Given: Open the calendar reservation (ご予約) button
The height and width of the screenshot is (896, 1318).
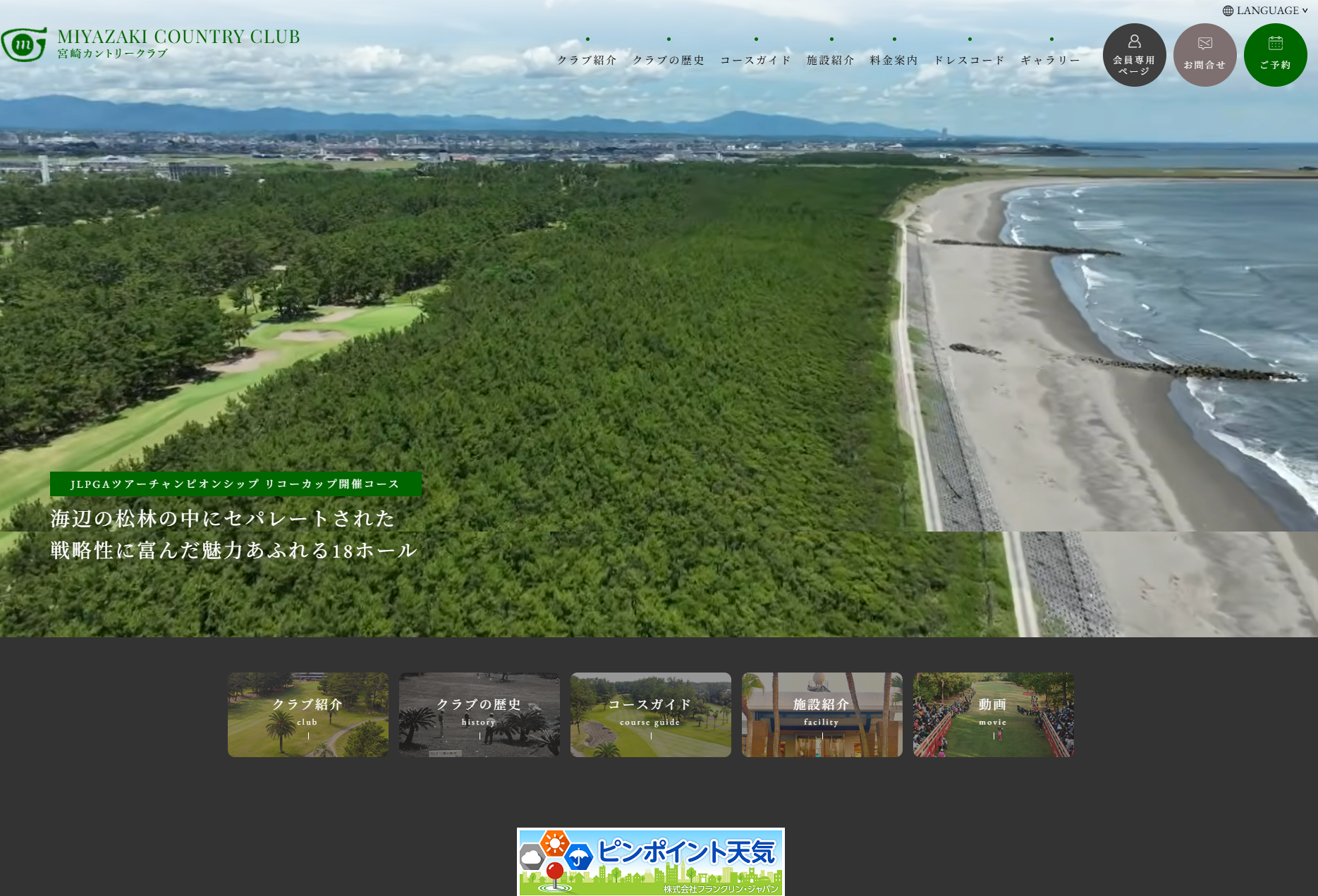Looking at the screenshot, I should 1275,55.
